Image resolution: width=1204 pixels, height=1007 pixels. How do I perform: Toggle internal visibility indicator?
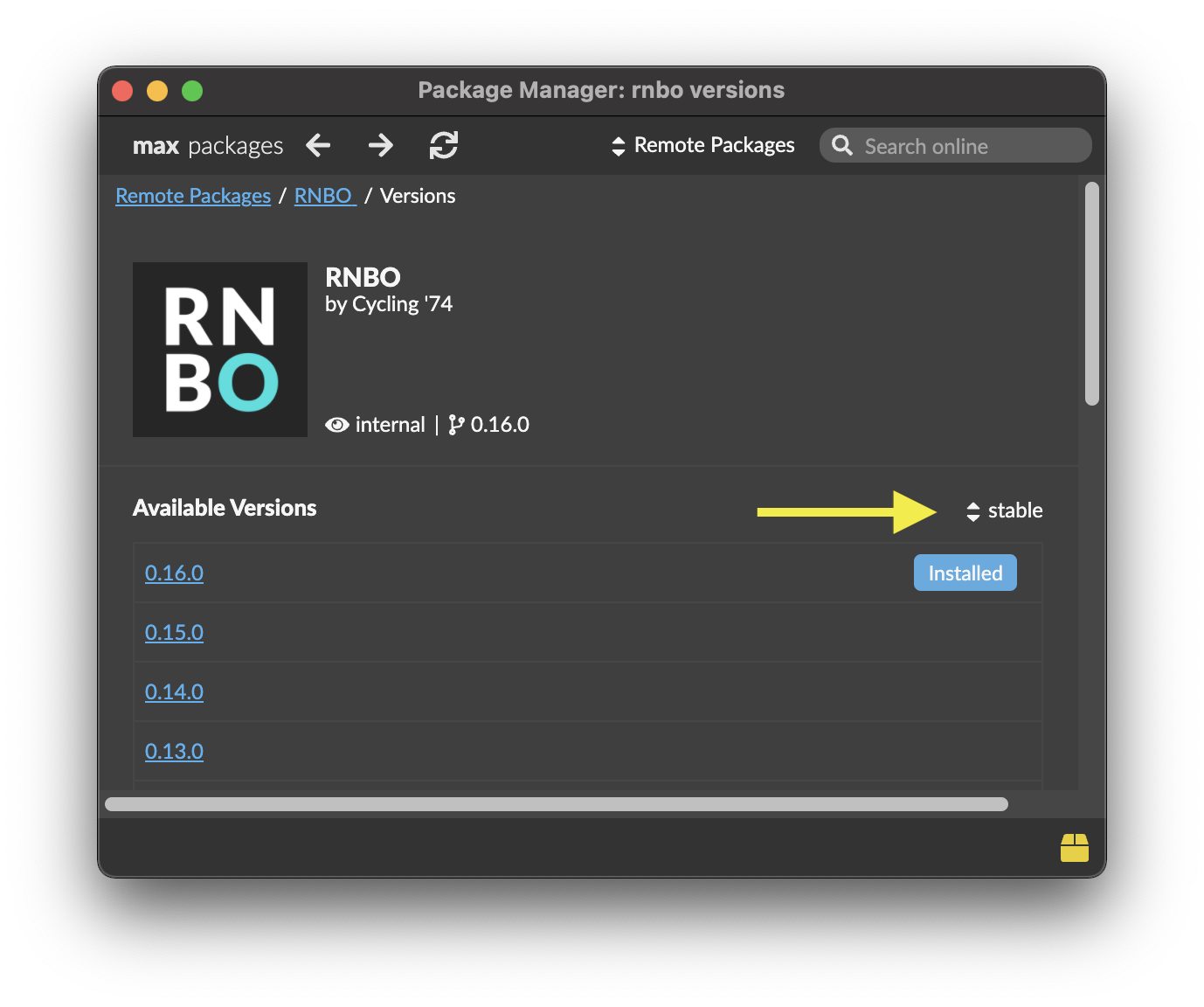click(337, 425)
